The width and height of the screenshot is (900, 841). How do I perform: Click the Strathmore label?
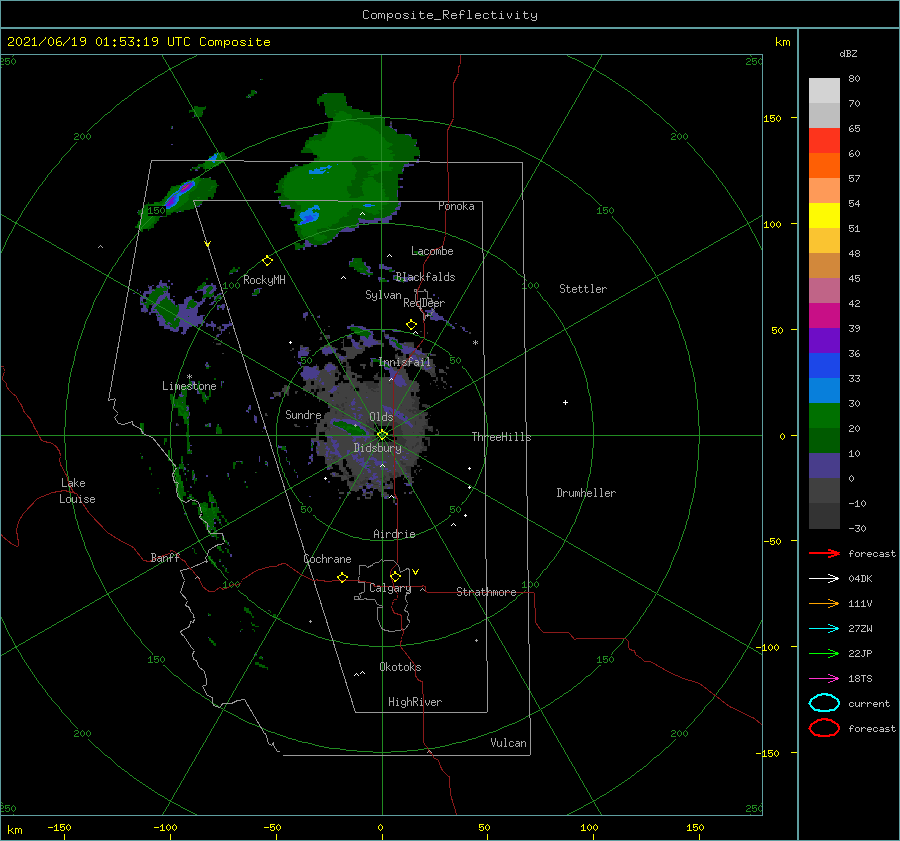[x=486, y=592]
